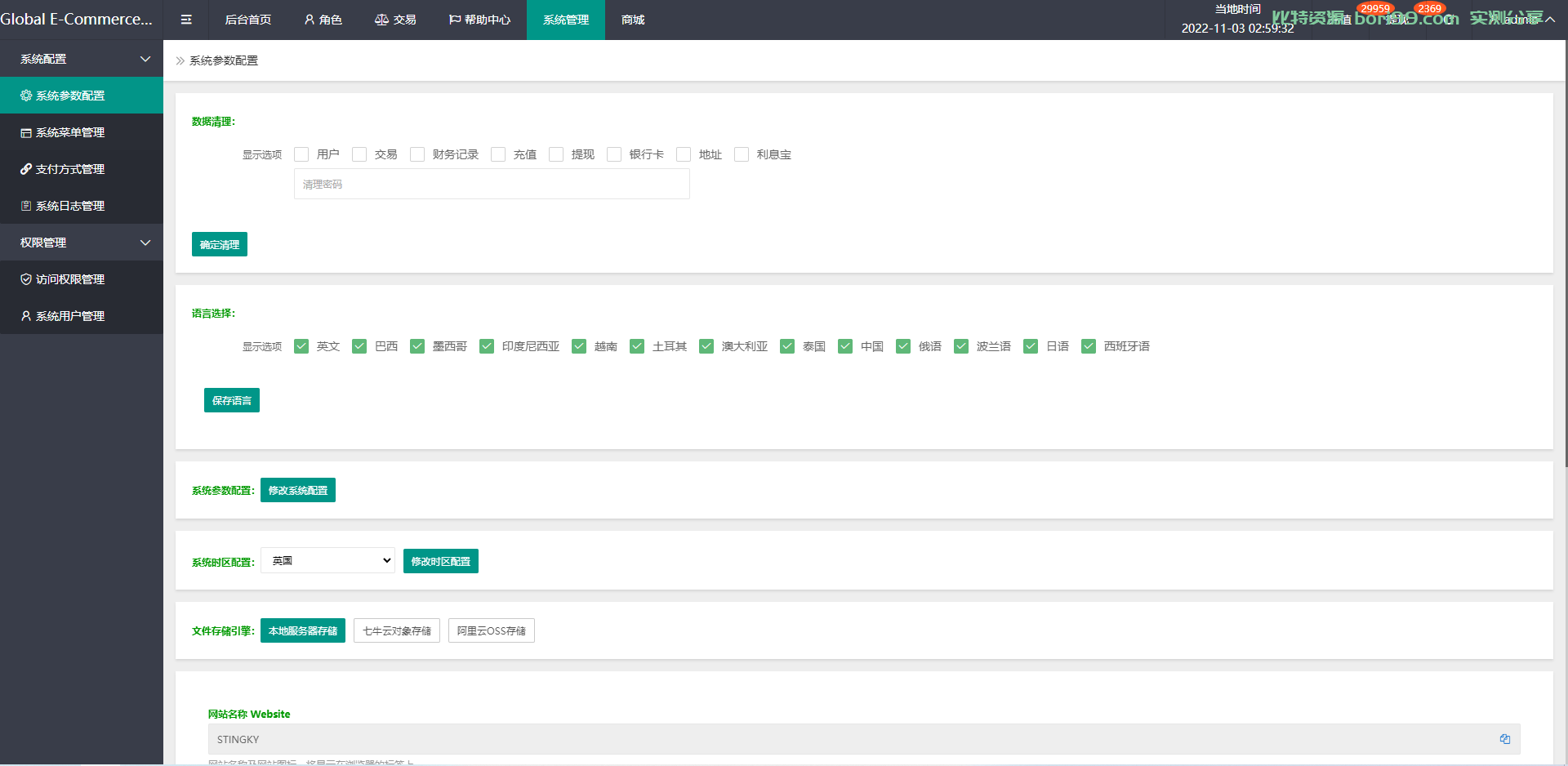This screenshot has height=766, width=1568.
Task: Click the 保存语言 button
Action: tap(232, 400)
